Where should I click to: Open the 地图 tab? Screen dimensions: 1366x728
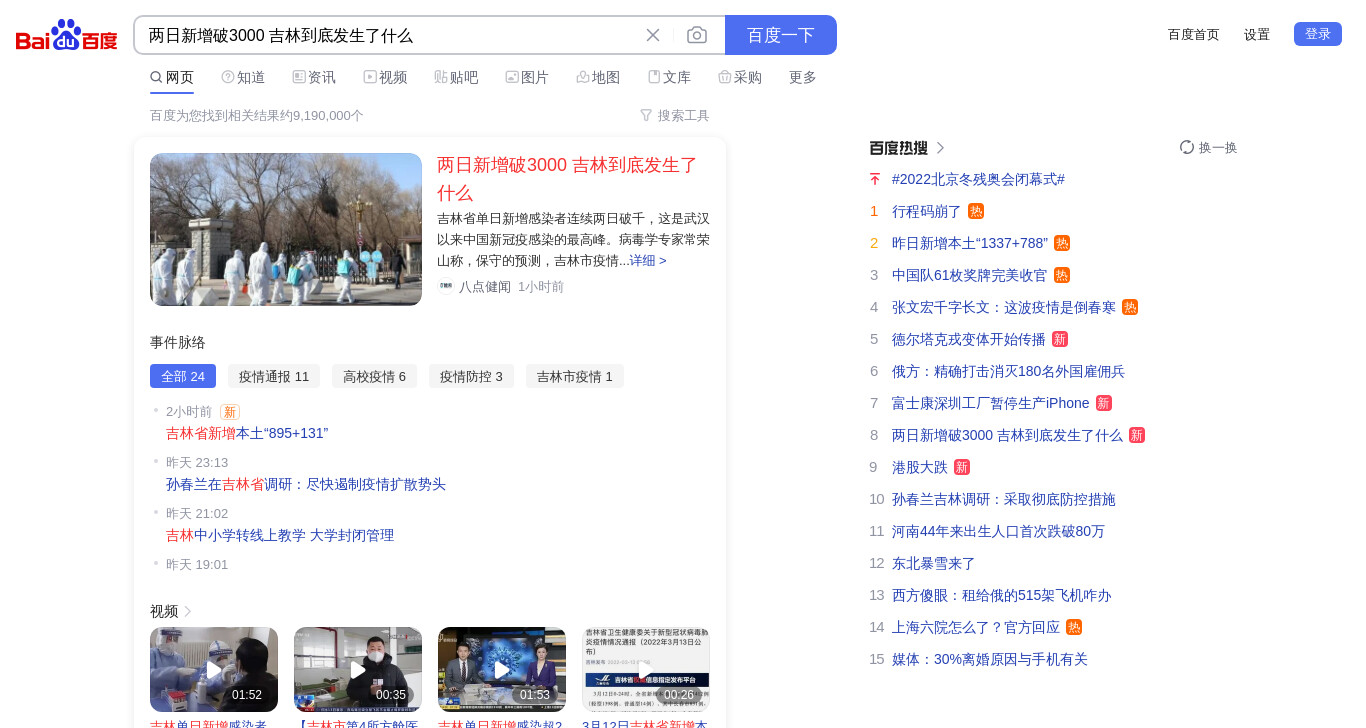(x=598, y=77)
